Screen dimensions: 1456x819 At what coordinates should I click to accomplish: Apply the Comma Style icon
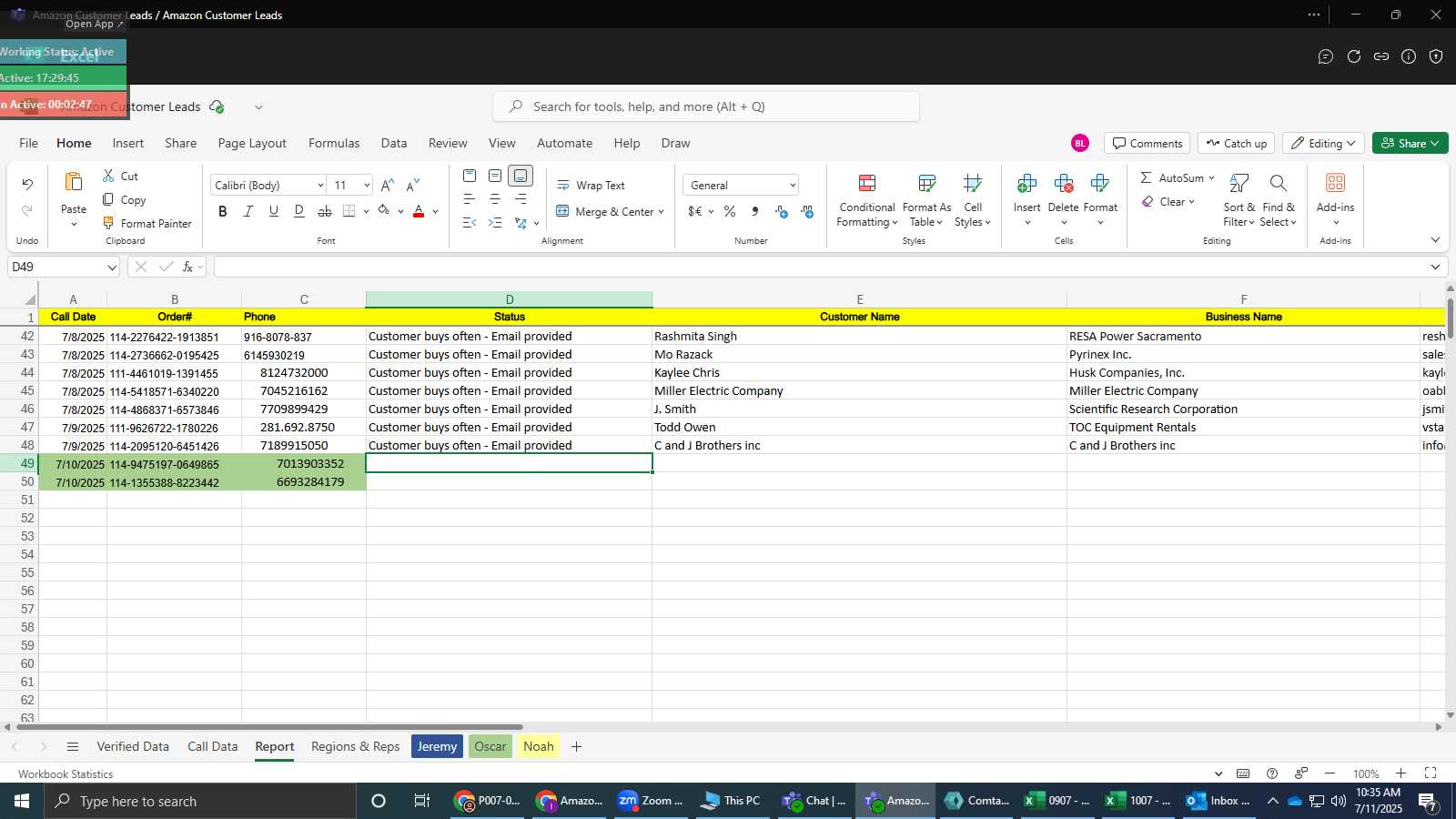[755, 211]
